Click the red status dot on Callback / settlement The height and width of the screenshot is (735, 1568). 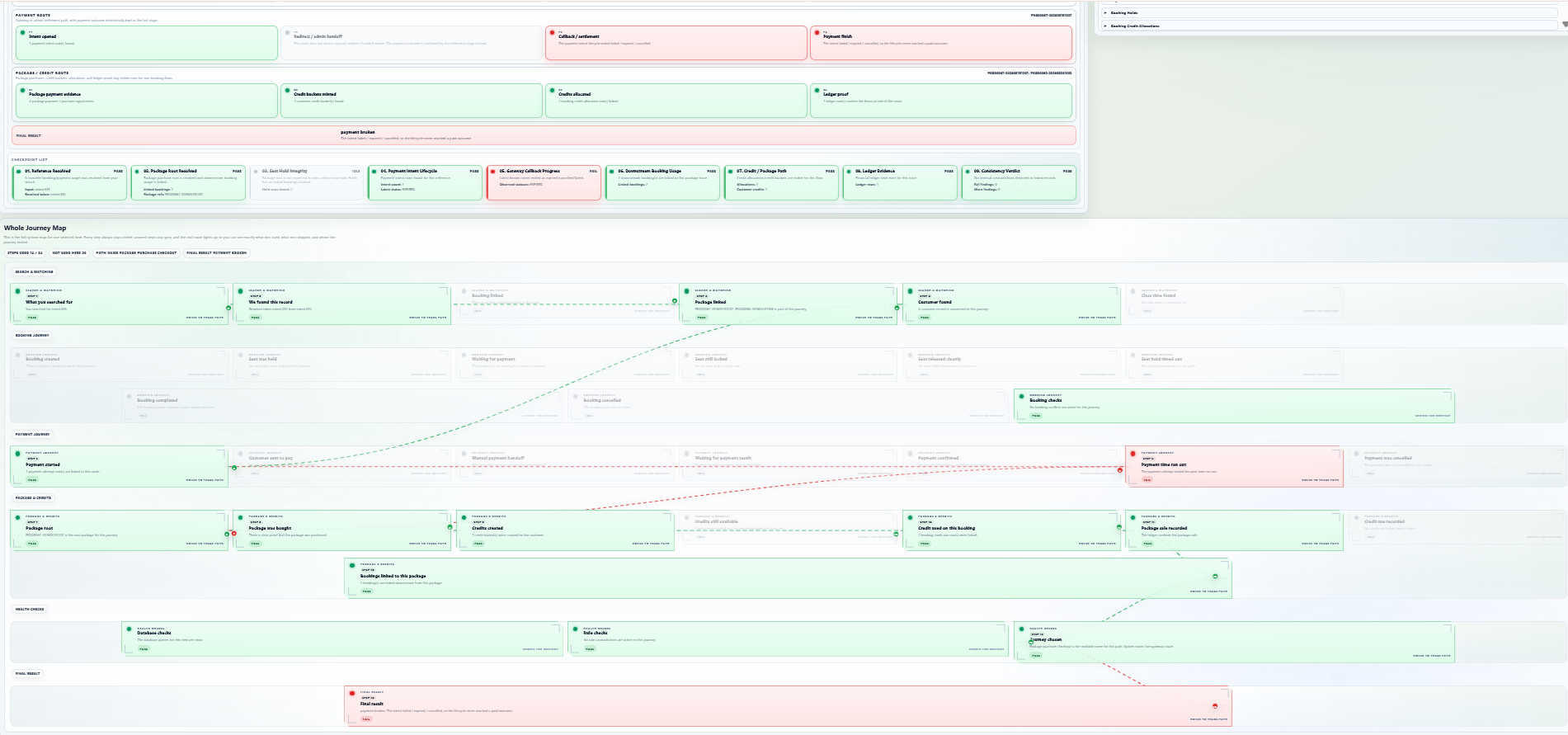tap(552, 33)
